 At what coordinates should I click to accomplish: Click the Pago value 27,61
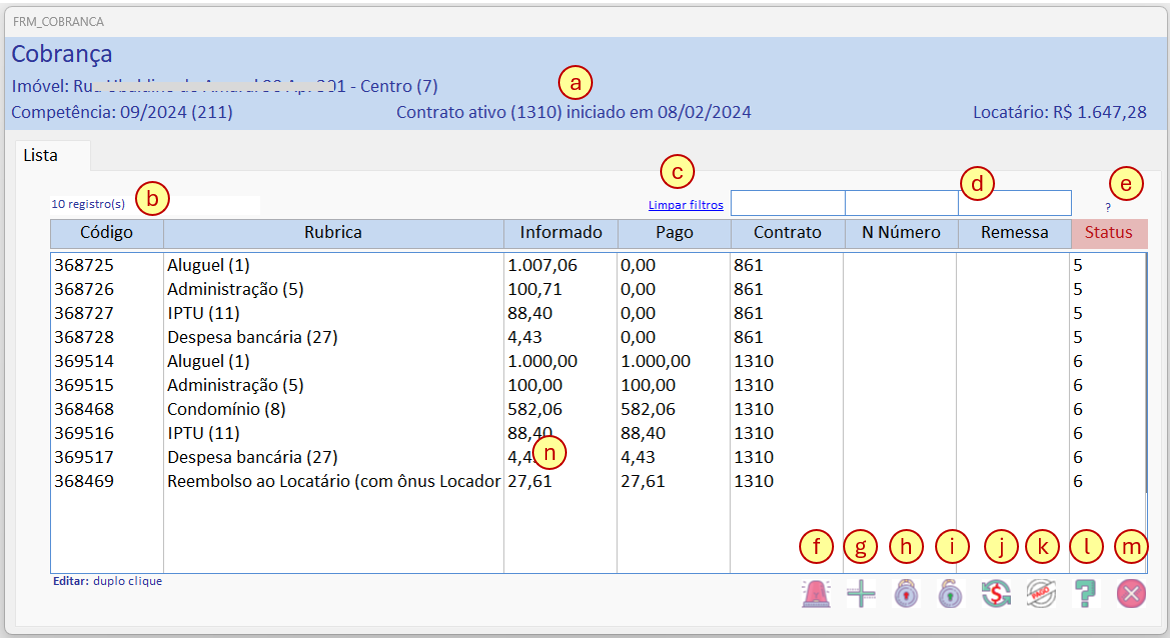[642, 481]
